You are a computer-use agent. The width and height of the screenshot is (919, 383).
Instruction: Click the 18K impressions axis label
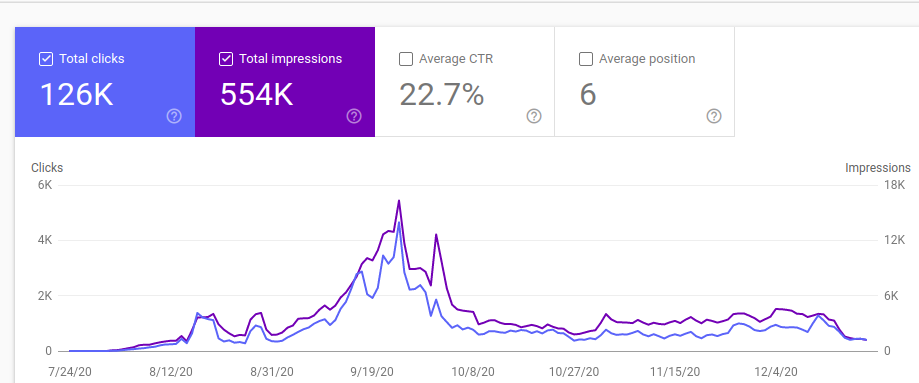pyautogui.click(x=896, y=185)
